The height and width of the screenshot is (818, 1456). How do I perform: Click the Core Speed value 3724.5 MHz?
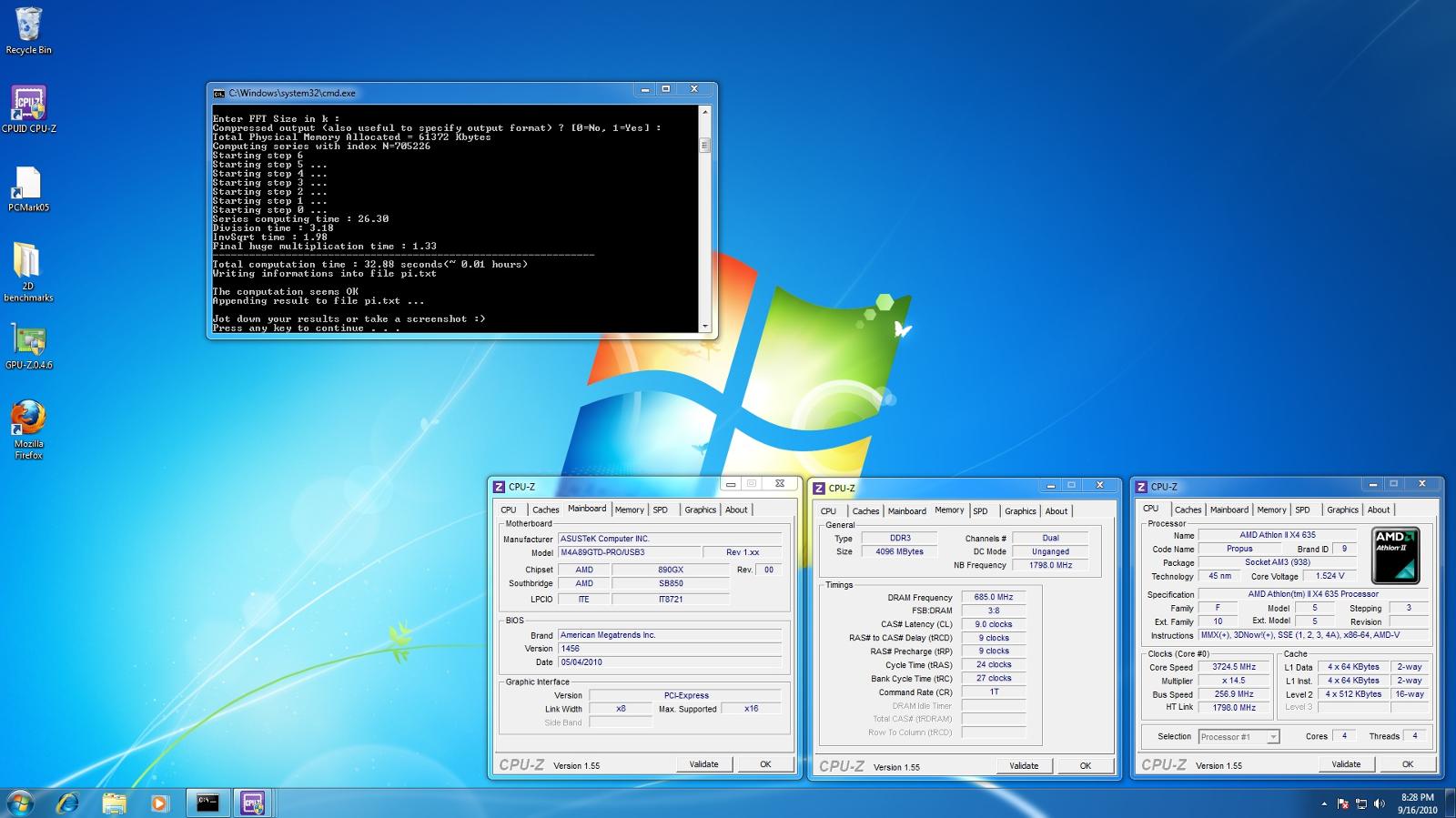(x=1234, y=667)
